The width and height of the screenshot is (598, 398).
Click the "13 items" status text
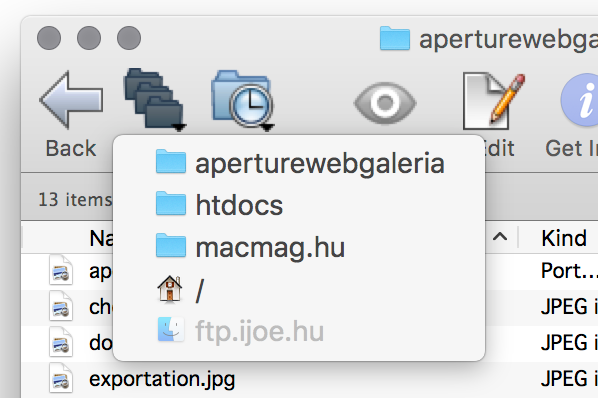(75, 199)
